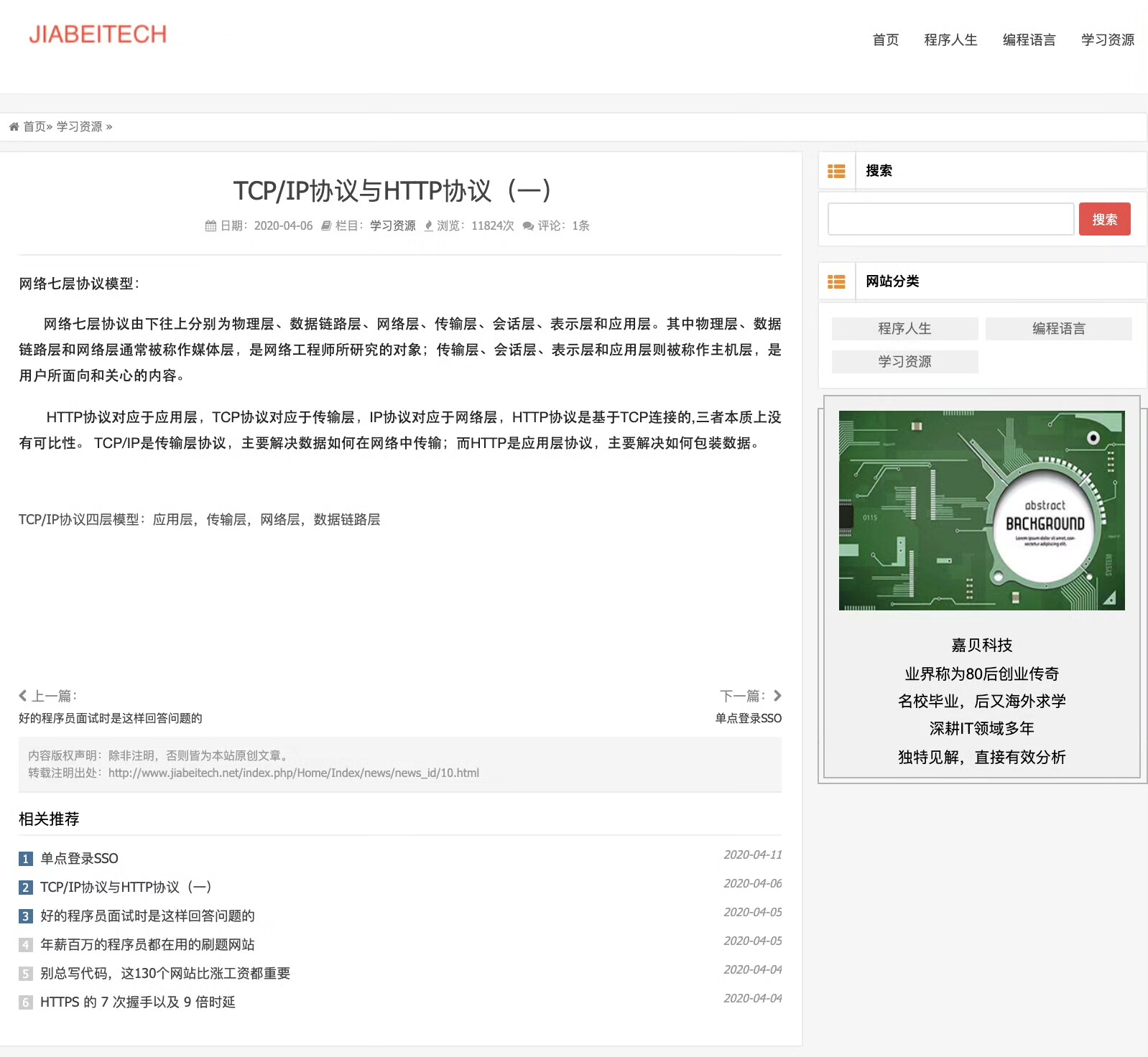This screenshot has height=1057, width=1148.
Task: Open 学习资源 in the top navigation
Action: pos(1108,40)
